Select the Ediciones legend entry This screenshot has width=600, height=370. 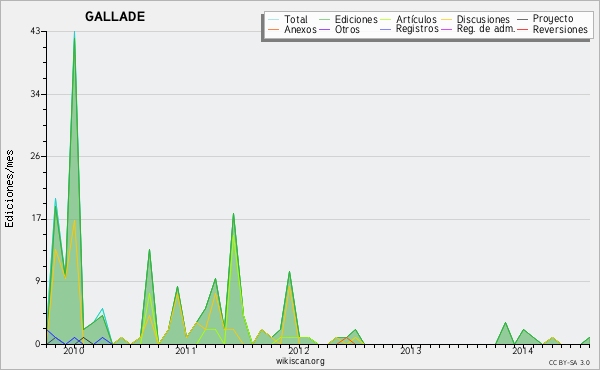356,19
